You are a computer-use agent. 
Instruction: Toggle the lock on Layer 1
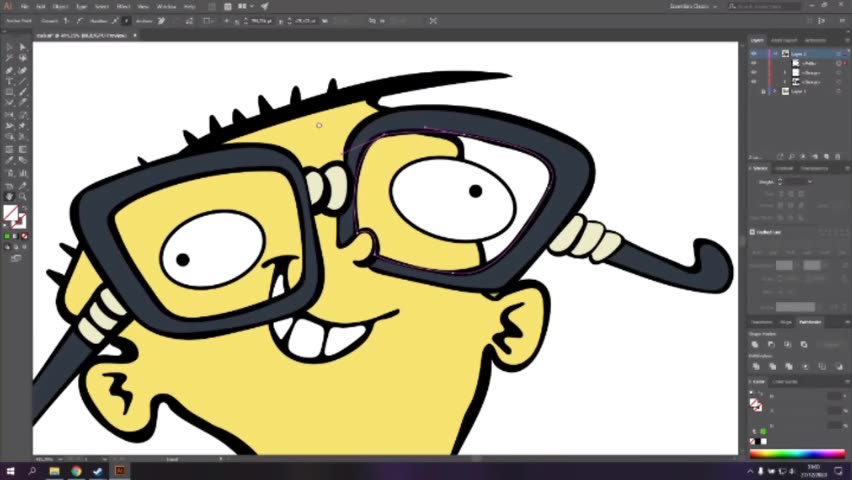point(763,91)
